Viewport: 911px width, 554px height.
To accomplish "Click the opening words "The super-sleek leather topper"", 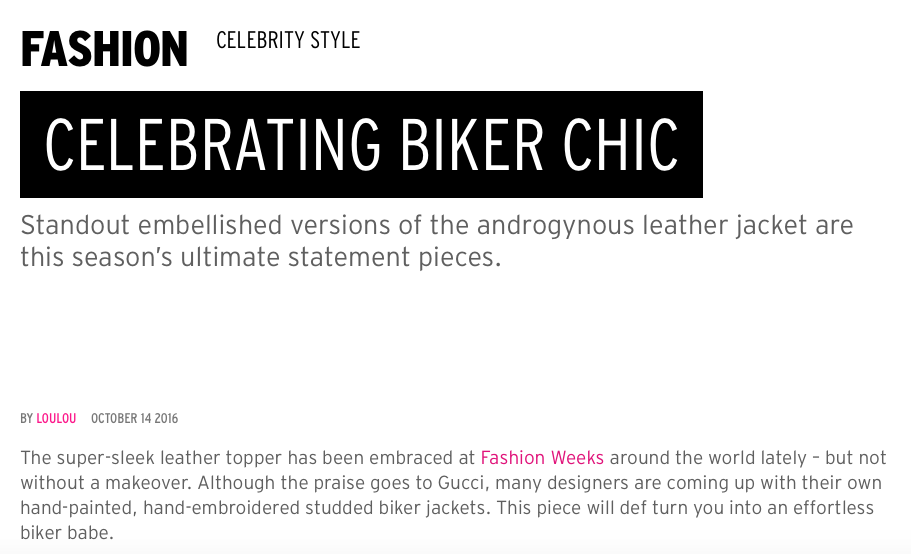I will (x=150, y=458).
